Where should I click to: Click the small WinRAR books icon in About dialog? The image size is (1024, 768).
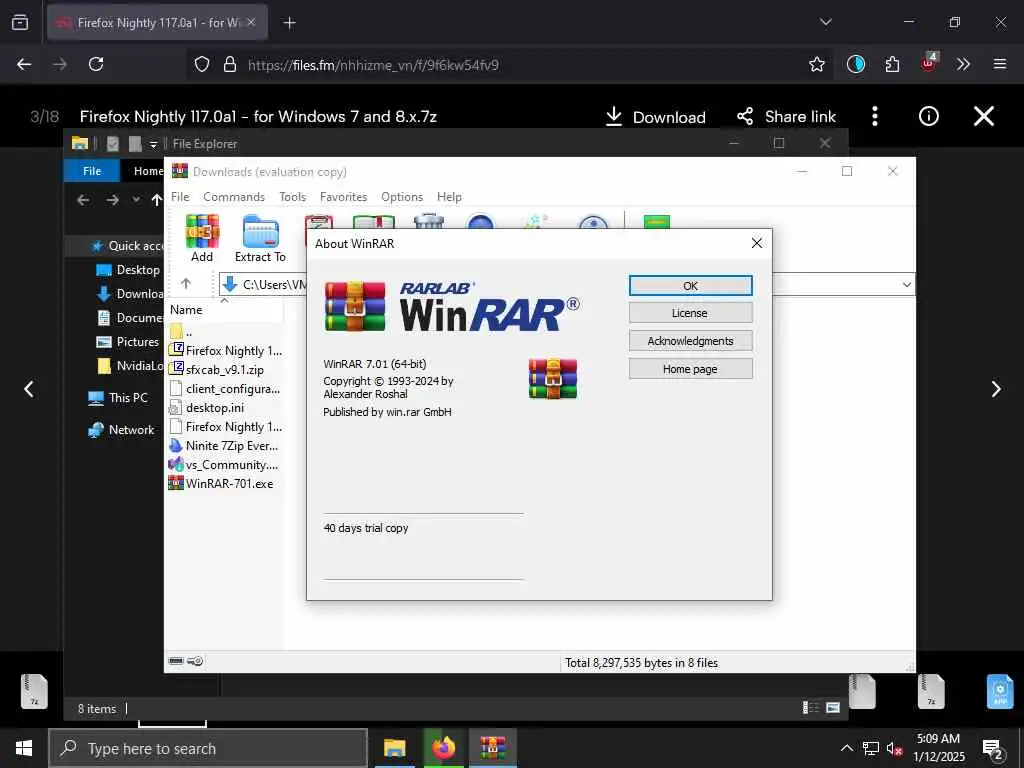[x=552, y=379]
